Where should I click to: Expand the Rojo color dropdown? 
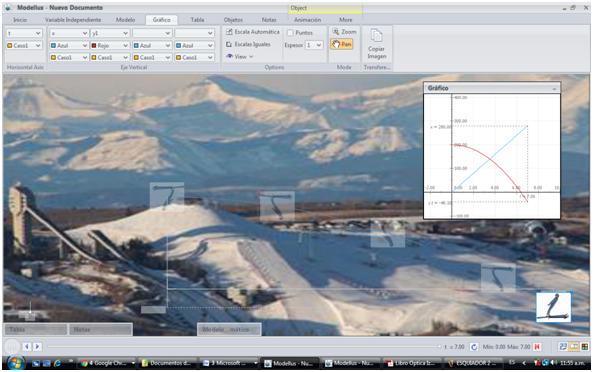click(x=110, y=45)
